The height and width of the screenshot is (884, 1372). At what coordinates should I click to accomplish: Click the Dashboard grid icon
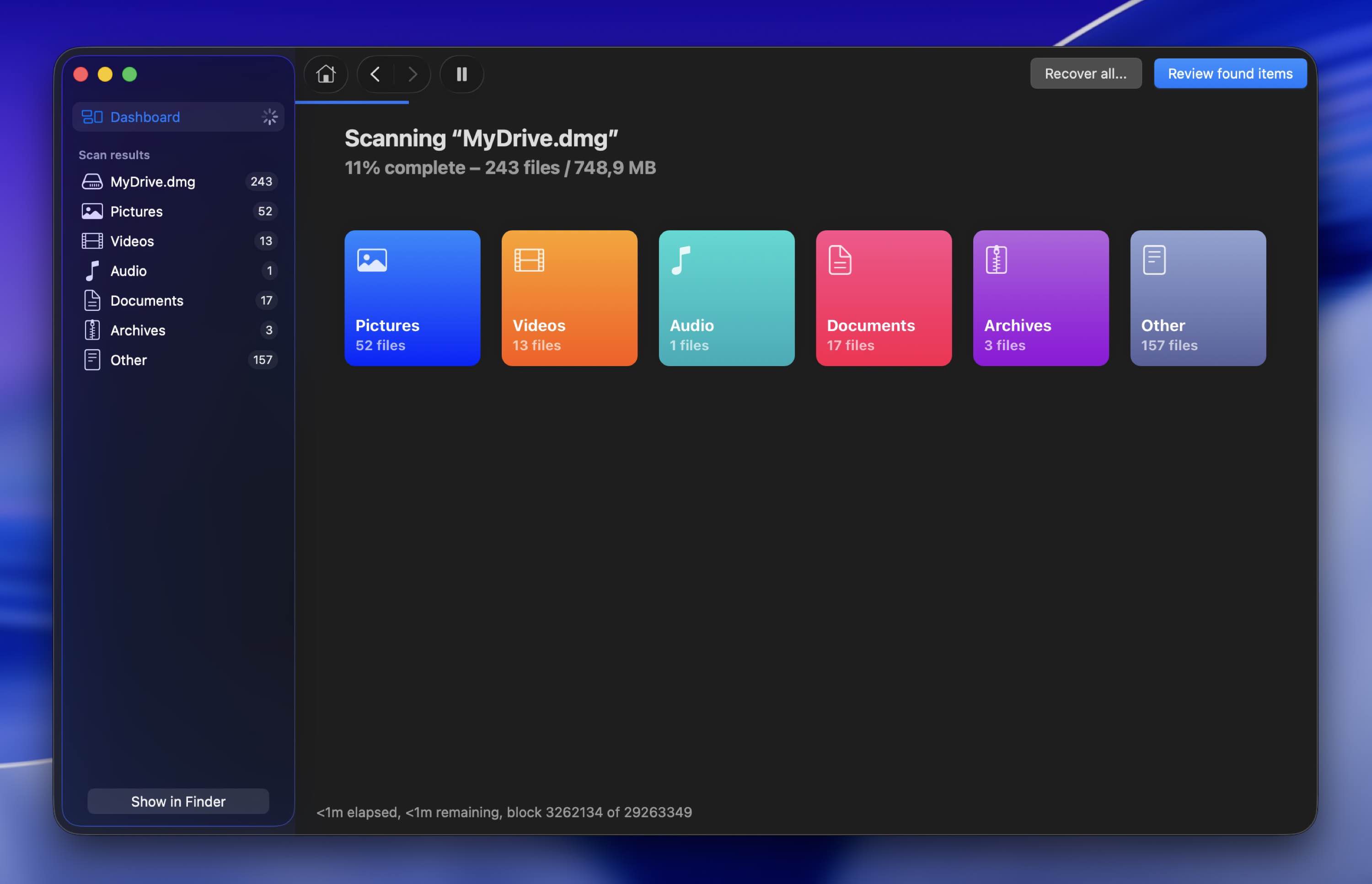(x=92, y=117)
